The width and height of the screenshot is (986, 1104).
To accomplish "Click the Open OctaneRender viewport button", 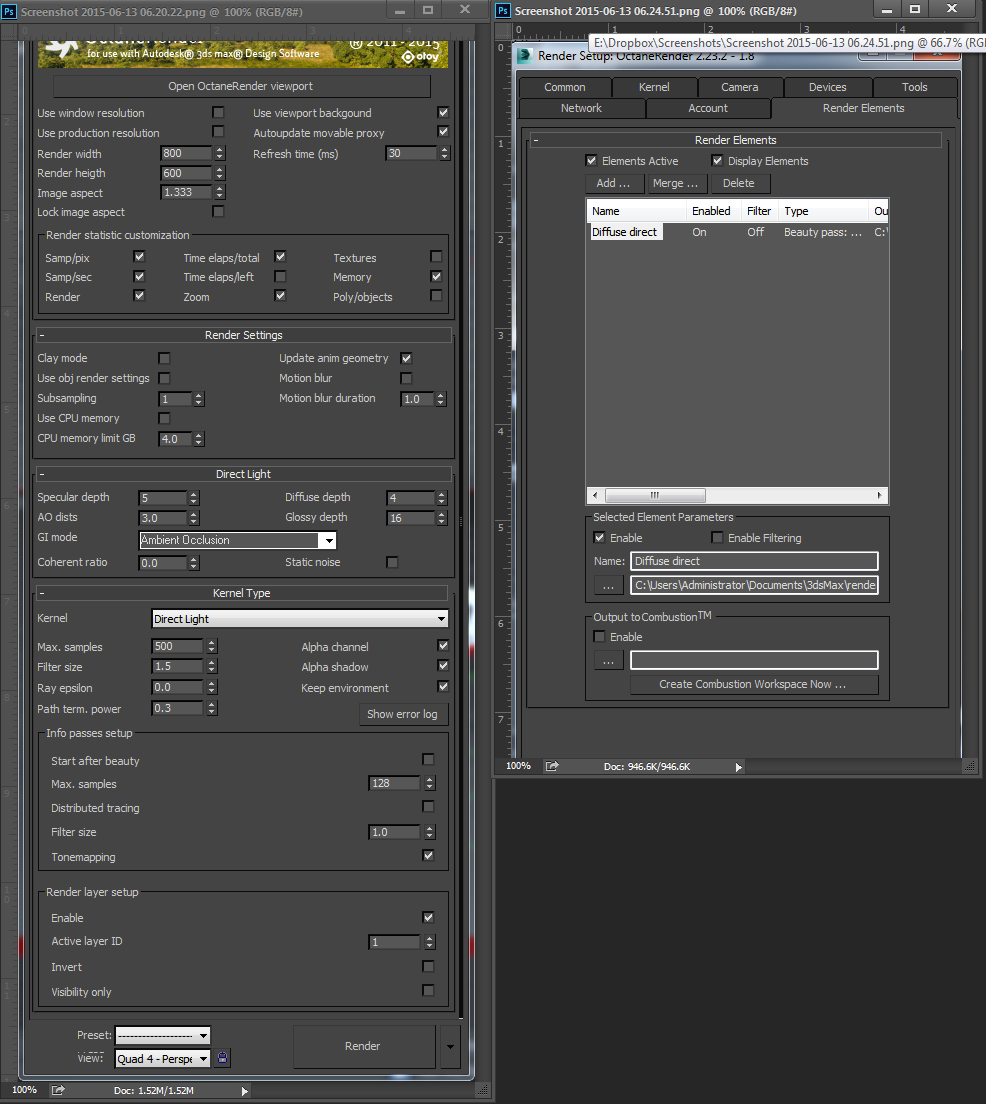I will [x=241, y=86].
